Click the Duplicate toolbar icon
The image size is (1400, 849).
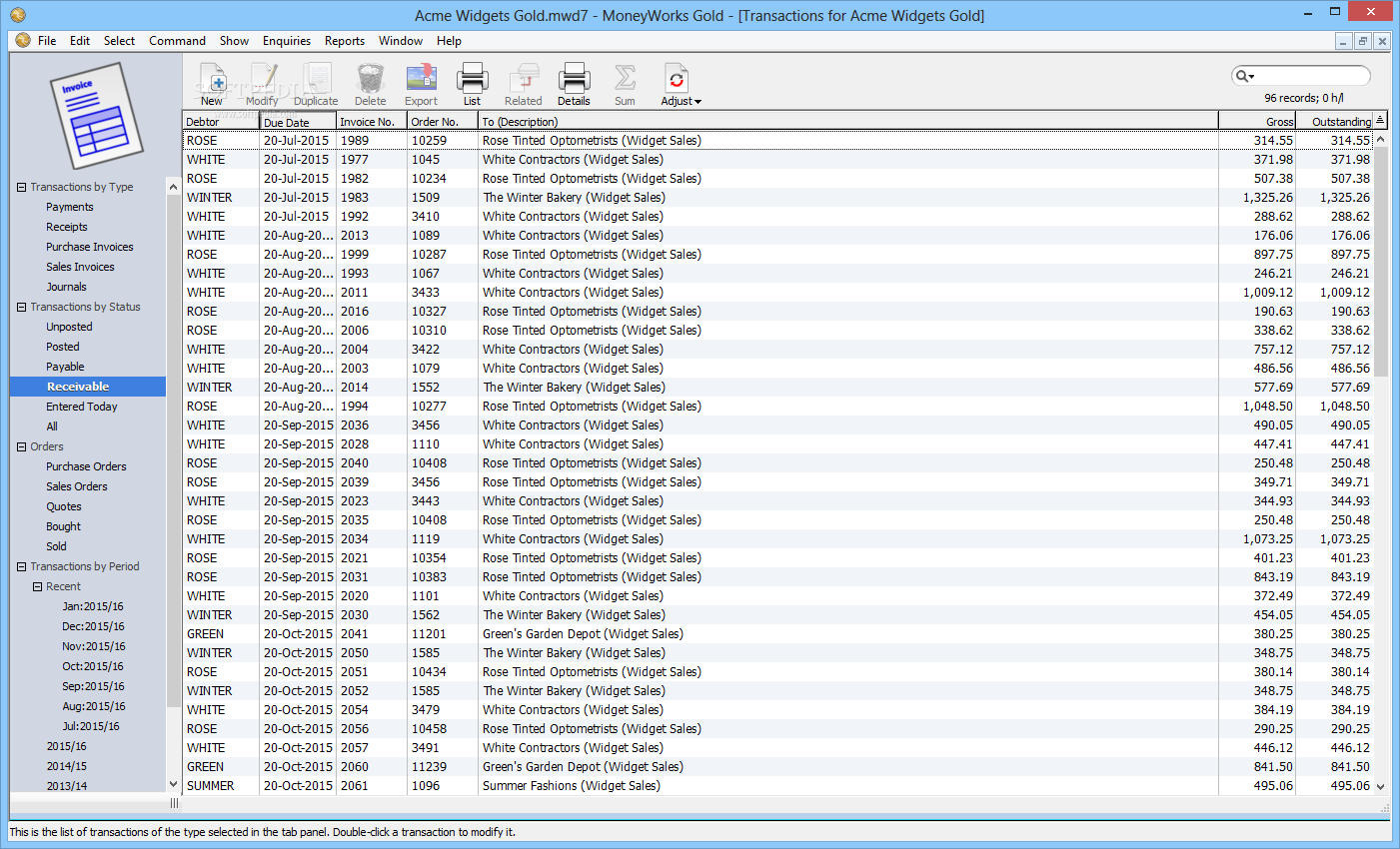click(x=316, y=84)
